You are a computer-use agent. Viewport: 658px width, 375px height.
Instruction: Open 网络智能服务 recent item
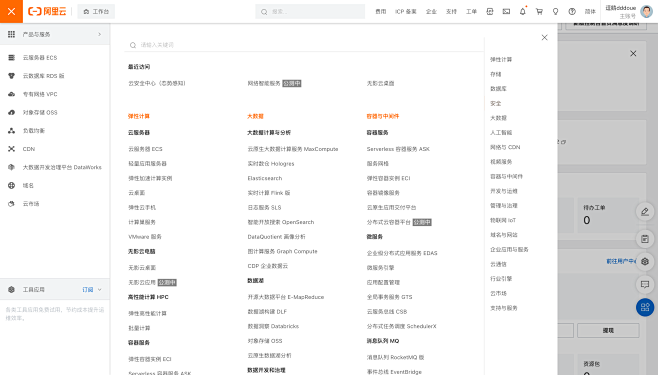coord(264,83)
